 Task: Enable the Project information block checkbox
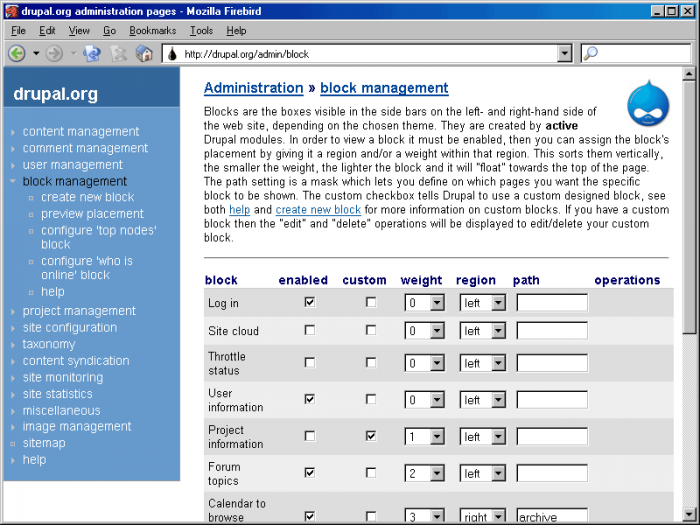tap(309, 436)
